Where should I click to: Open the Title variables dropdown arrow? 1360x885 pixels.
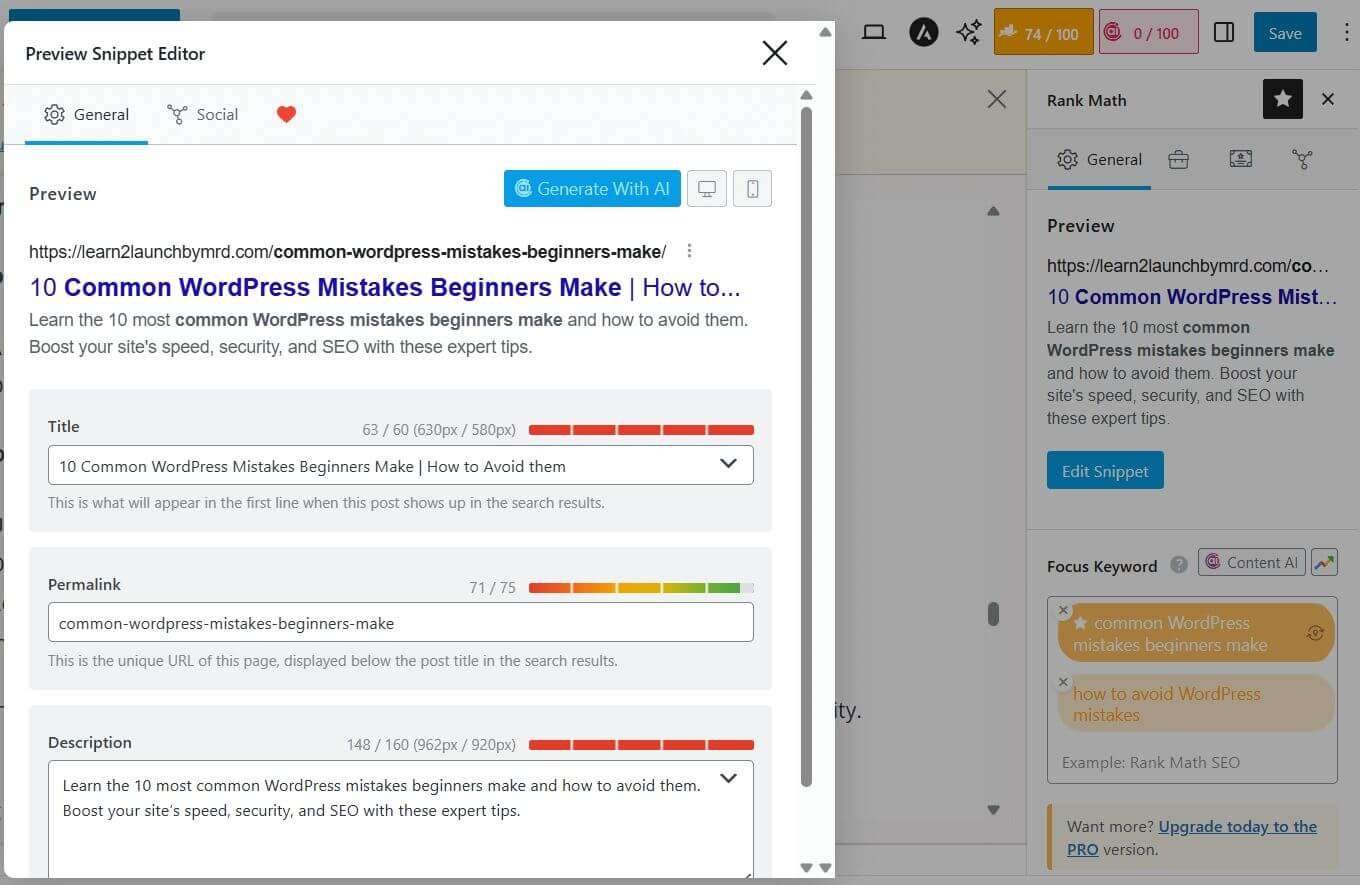pos(728,464)
